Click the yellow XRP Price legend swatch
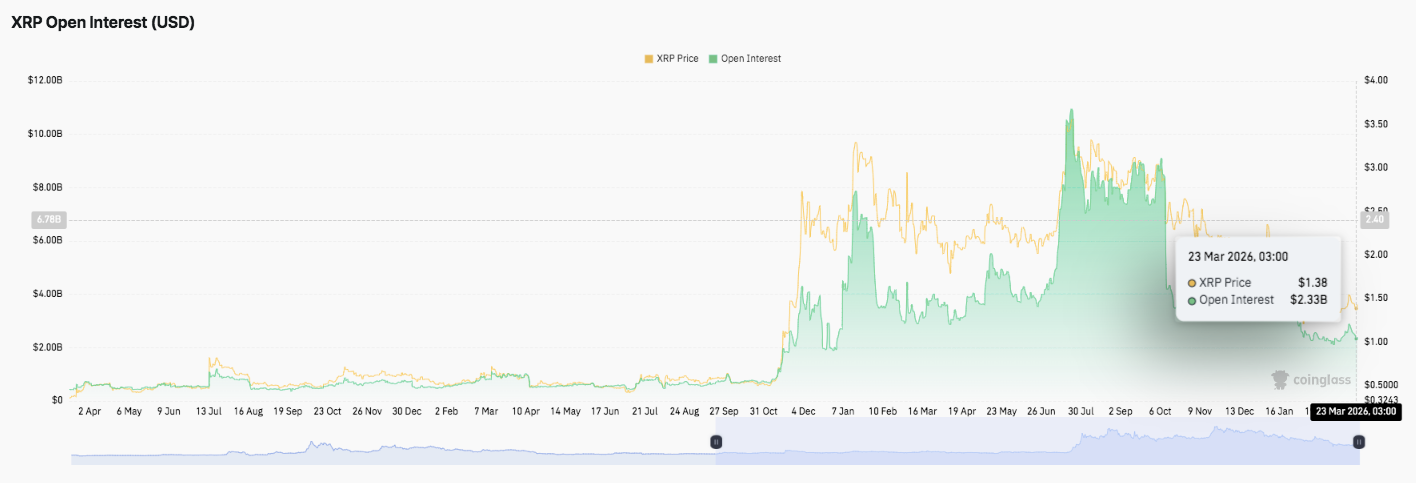This screenshot has height=483, width=1416. 648,59
